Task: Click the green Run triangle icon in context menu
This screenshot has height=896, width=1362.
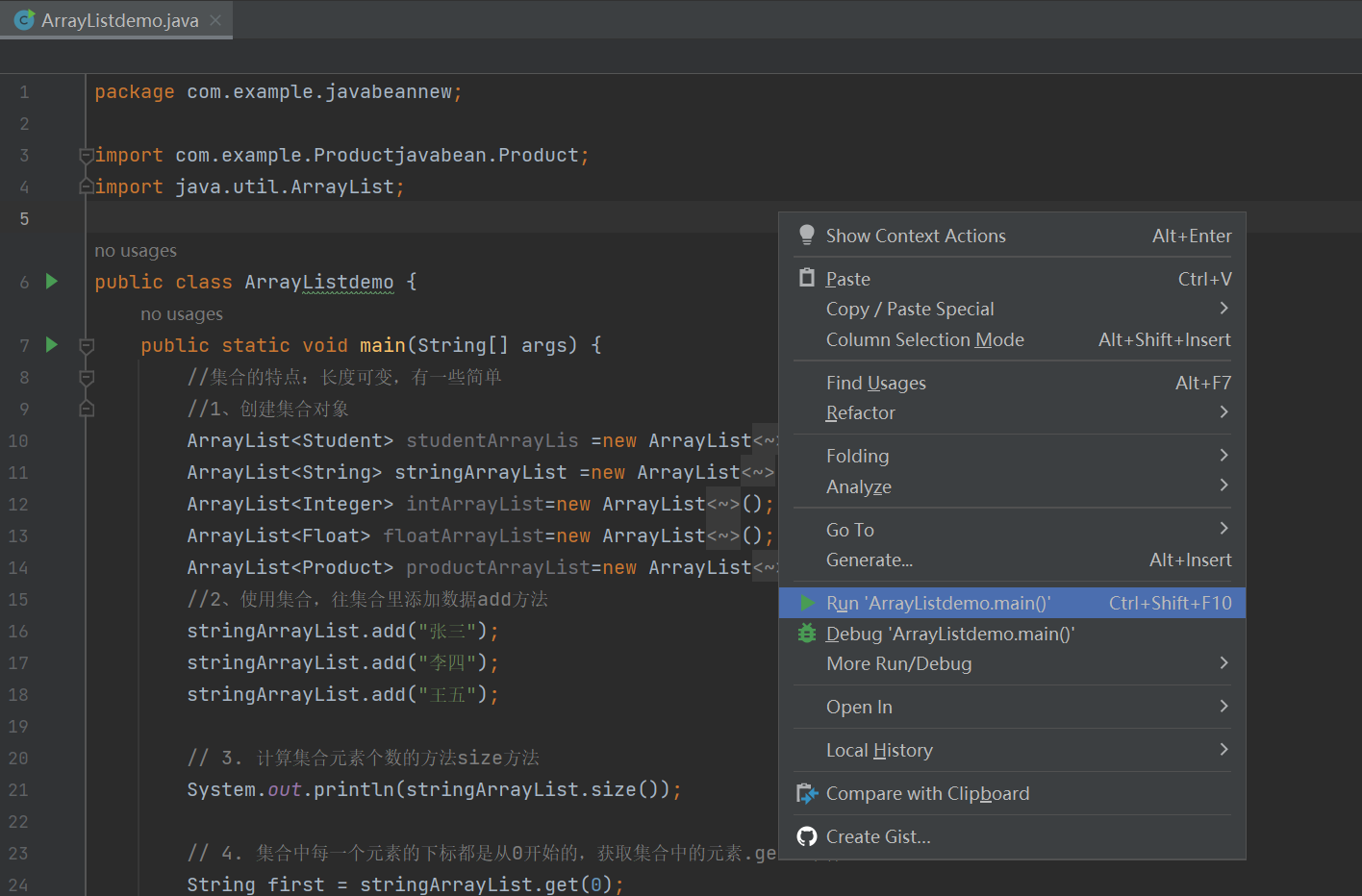Action: (x=808, y=603)
